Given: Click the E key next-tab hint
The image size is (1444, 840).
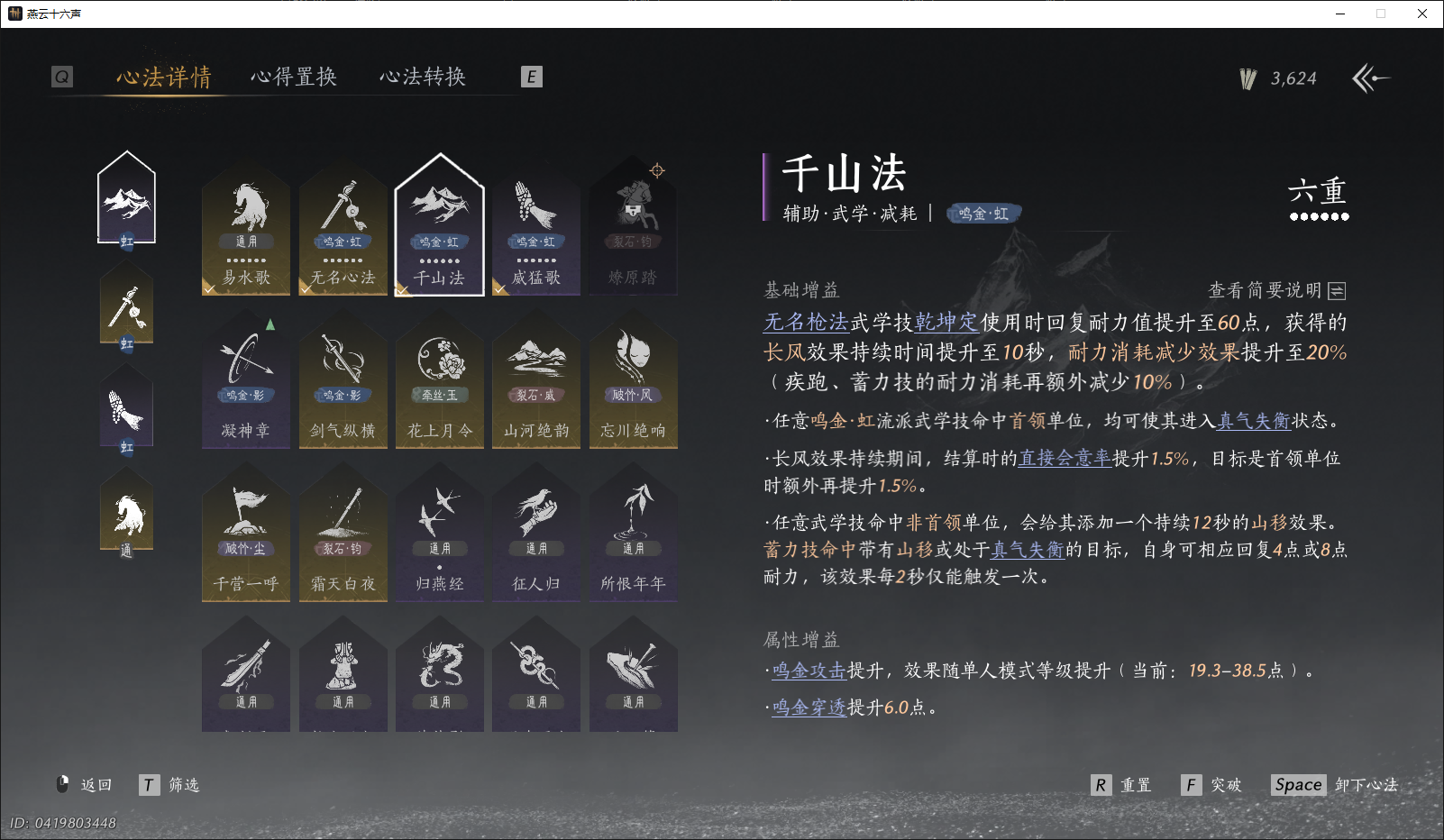Looking at the screenshot, I should point(532,77).
